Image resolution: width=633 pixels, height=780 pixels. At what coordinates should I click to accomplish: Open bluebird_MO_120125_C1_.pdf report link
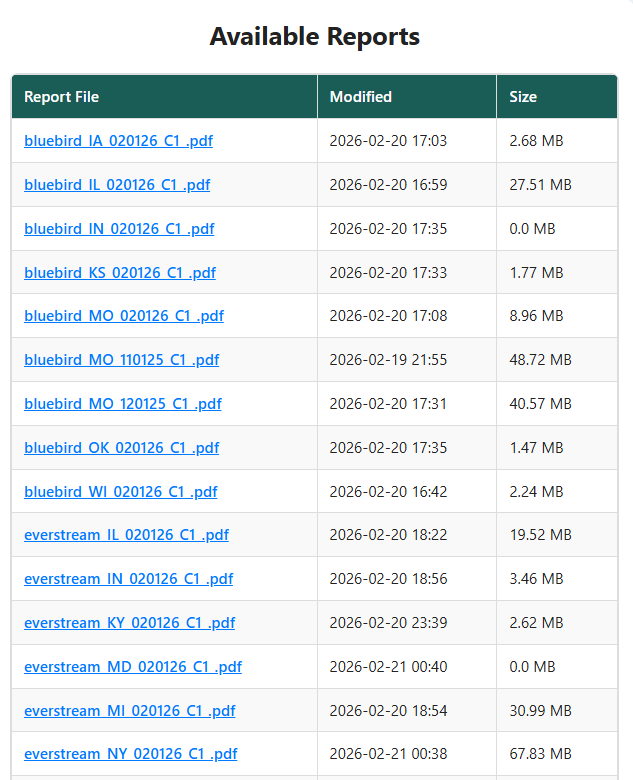123,403
